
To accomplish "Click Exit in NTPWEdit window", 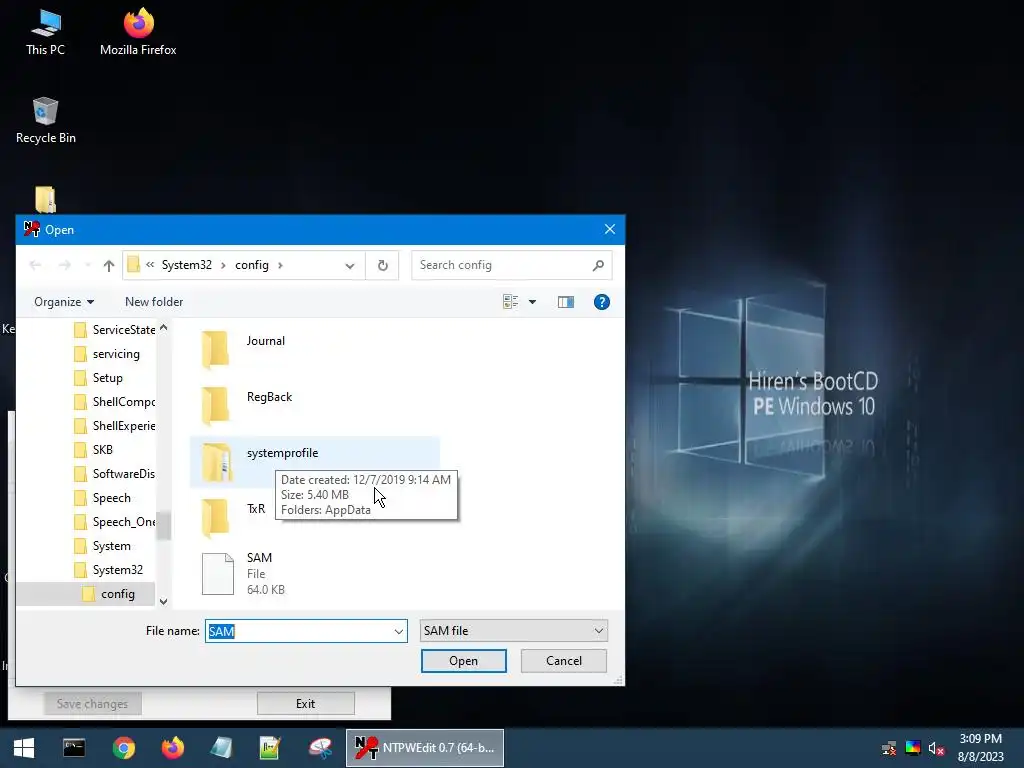I will coord(306,703).
